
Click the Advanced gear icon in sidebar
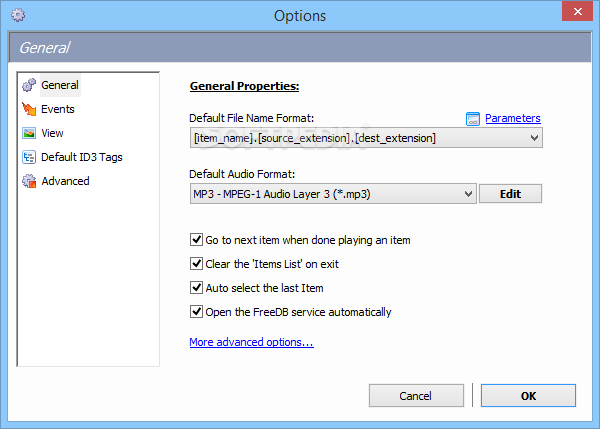tap(29, 182)
